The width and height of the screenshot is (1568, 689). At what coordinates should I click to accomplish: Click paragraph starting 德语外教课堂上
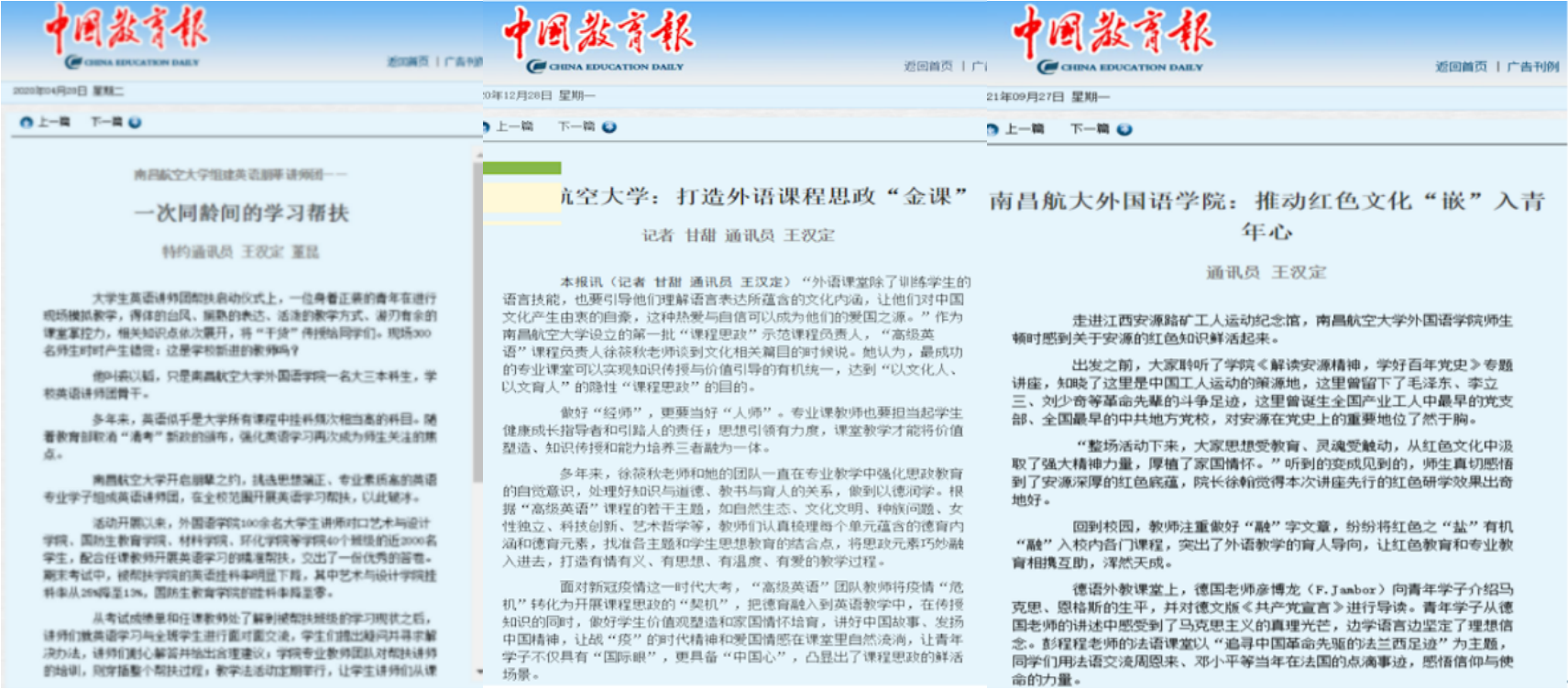click(1262, 634)
